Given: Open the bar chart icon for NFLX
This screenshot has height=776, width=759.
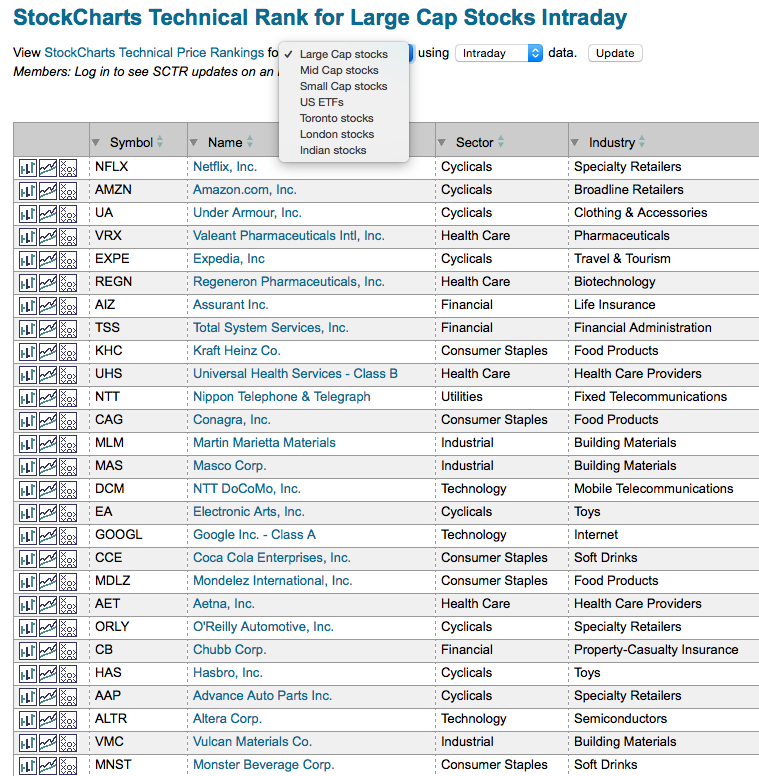Looking at the screenshot, I should pyautogui.click(x=28, y=168).
